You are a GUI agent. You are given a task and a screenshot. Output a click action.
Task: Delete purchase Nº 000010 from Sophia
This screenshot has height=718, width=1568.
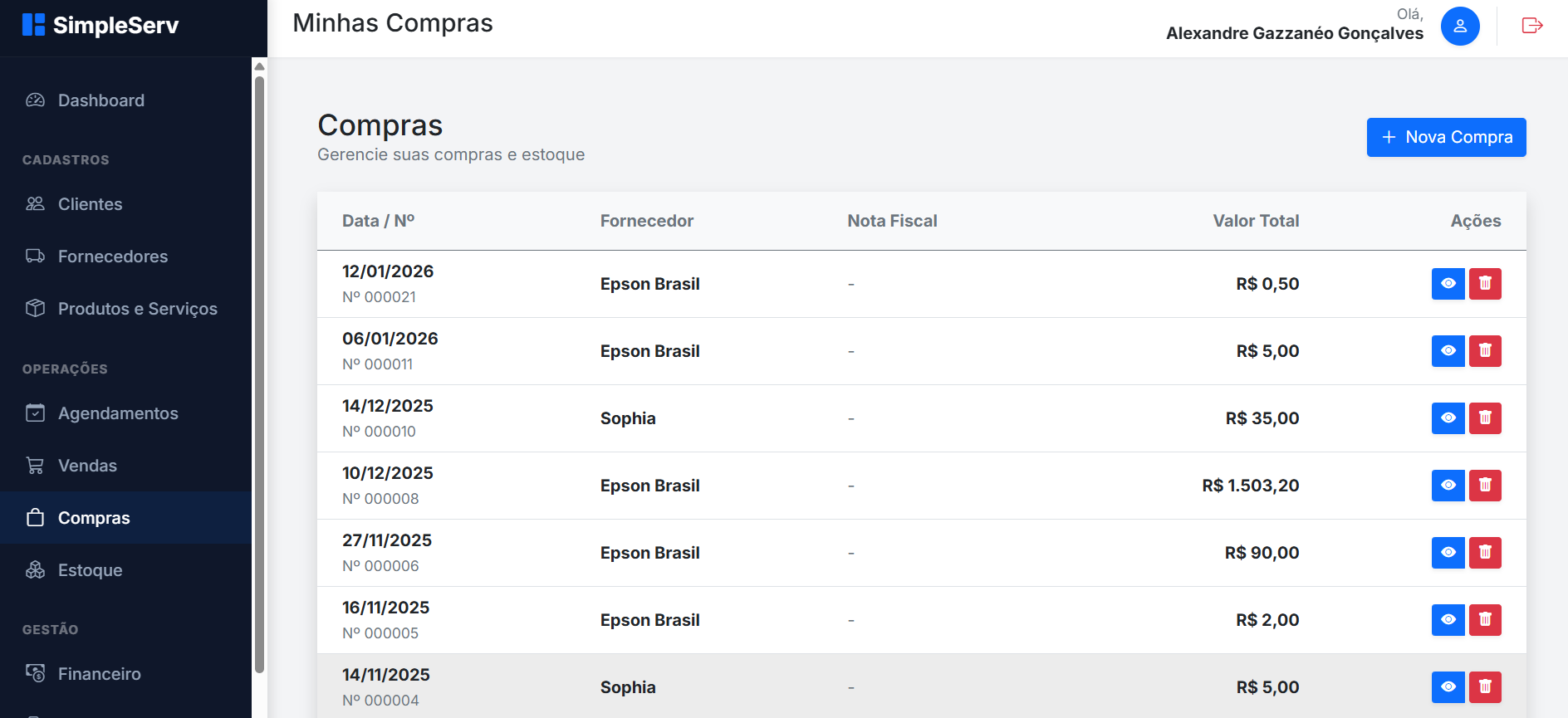(x=1485, y=418)
